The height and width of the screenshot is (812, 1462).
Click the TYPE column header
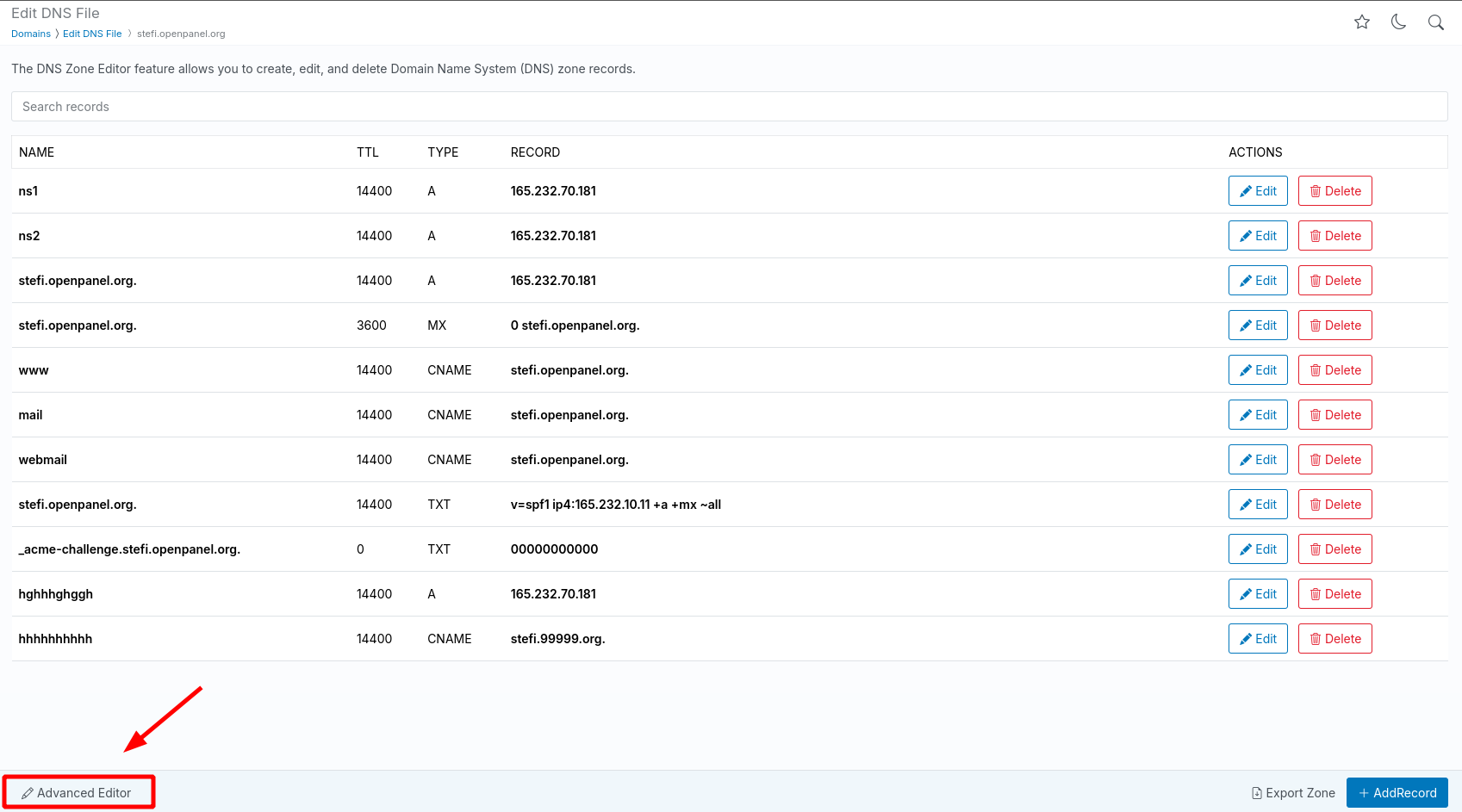(443, 152)
